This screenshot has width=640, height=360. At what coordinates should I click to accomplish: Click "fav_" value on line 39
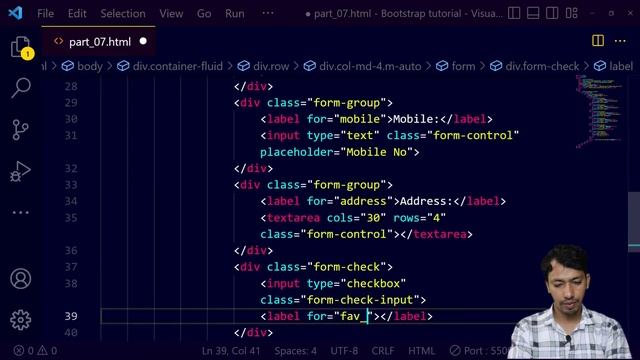(353, 316)
